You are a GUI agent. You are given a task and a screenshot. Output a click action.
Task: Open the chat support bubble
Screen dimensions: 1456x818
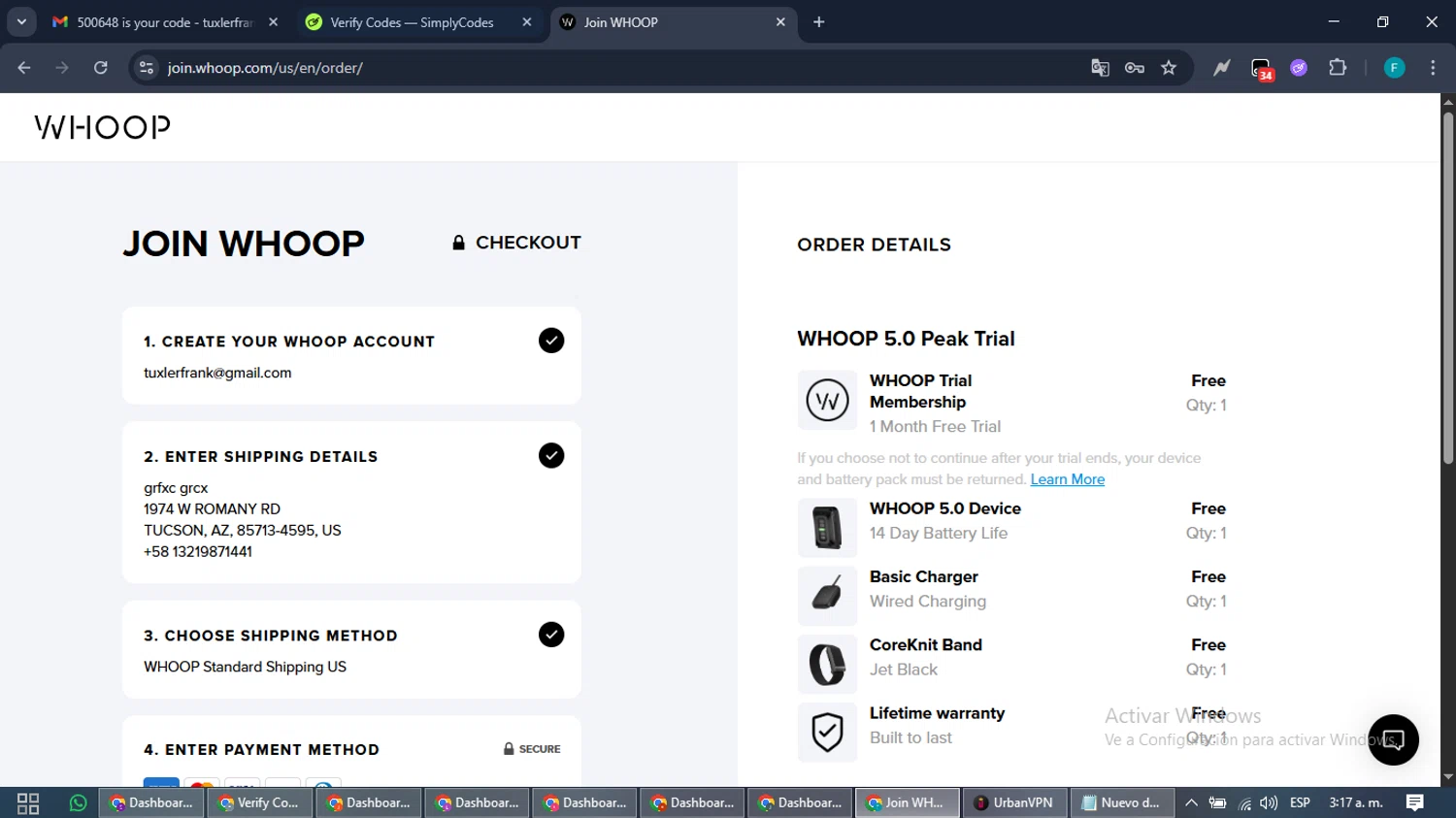[1393, 739]
